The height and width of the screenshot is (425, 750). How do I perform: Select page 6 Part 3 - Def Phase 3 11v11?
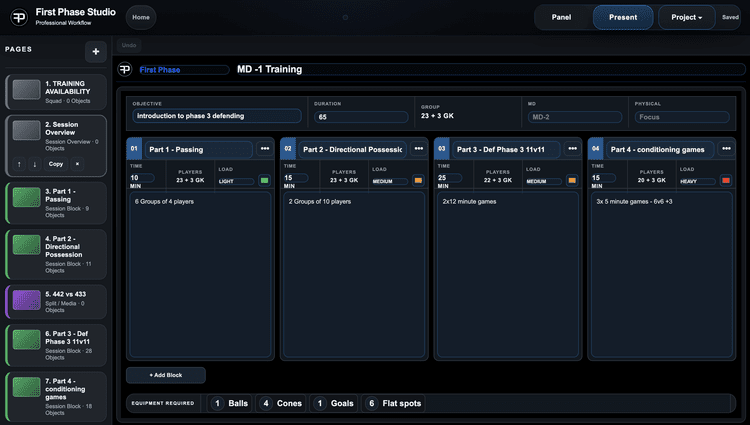[x=56, y=345]
